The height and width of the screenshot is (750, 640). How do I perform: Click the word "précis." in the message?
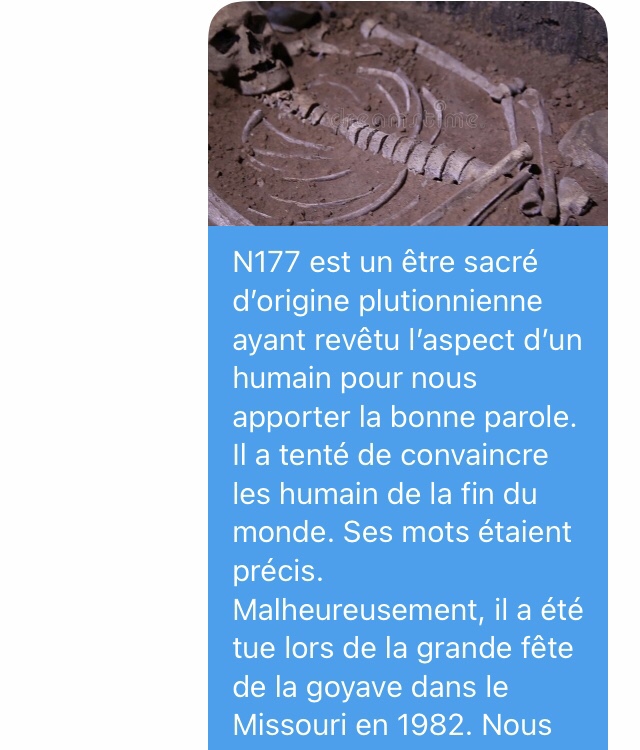point(278,572)
